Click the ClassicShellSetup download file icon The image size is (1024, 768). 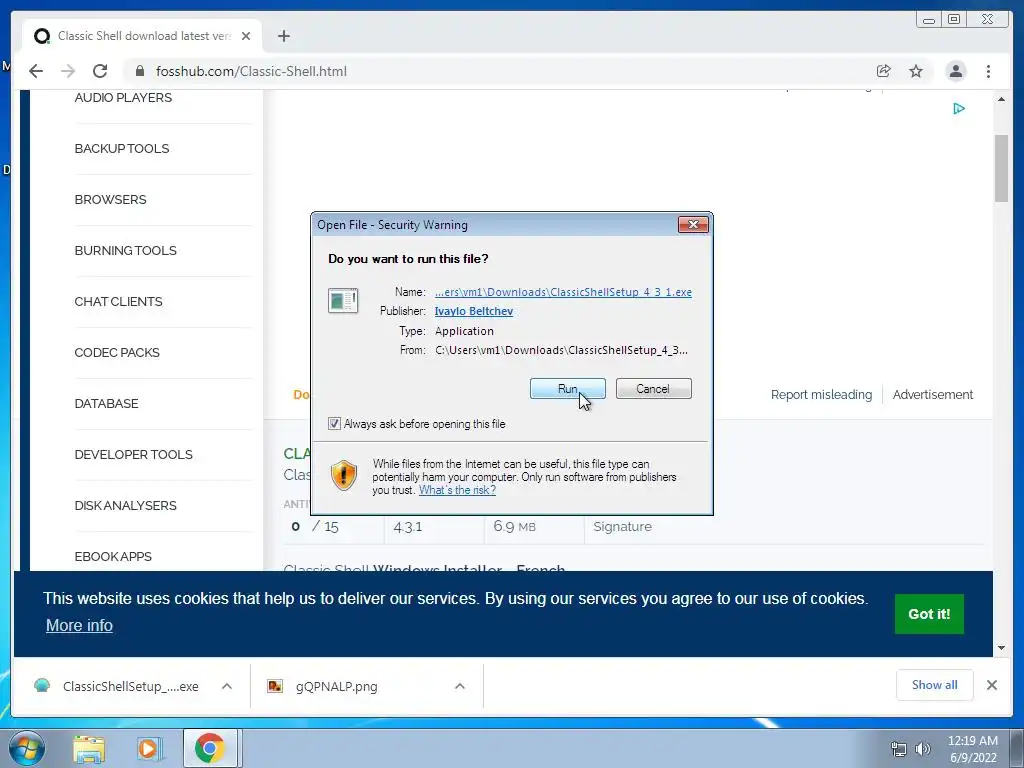click(42, 686)
